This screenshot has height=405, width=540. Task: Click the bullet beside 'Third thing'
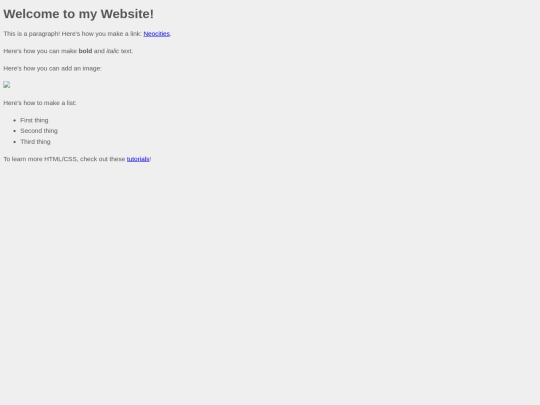[x=14, y=142]
